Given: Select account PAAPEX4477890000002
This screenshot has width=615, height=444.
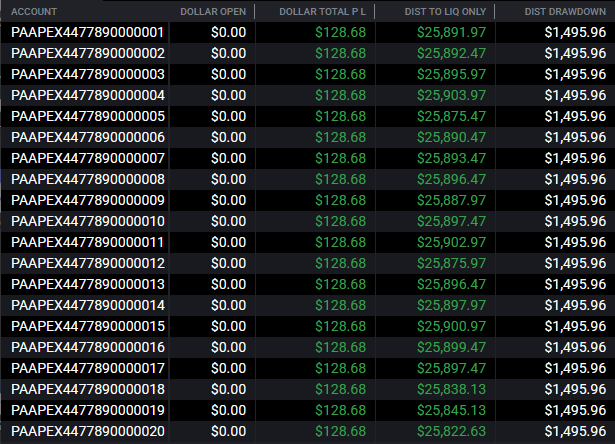Looking at the screenshot, I should (x=87, y=53).
